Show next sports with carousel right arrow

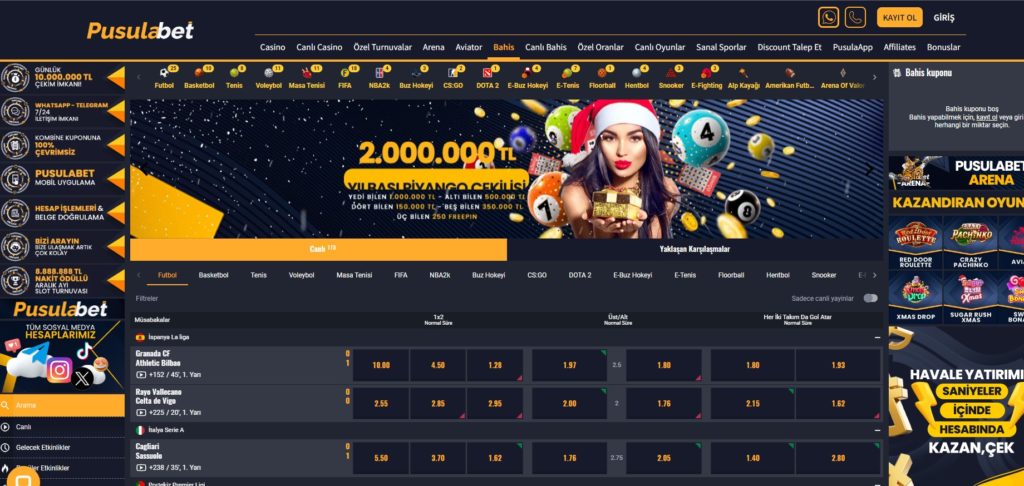tap(874, 77)
